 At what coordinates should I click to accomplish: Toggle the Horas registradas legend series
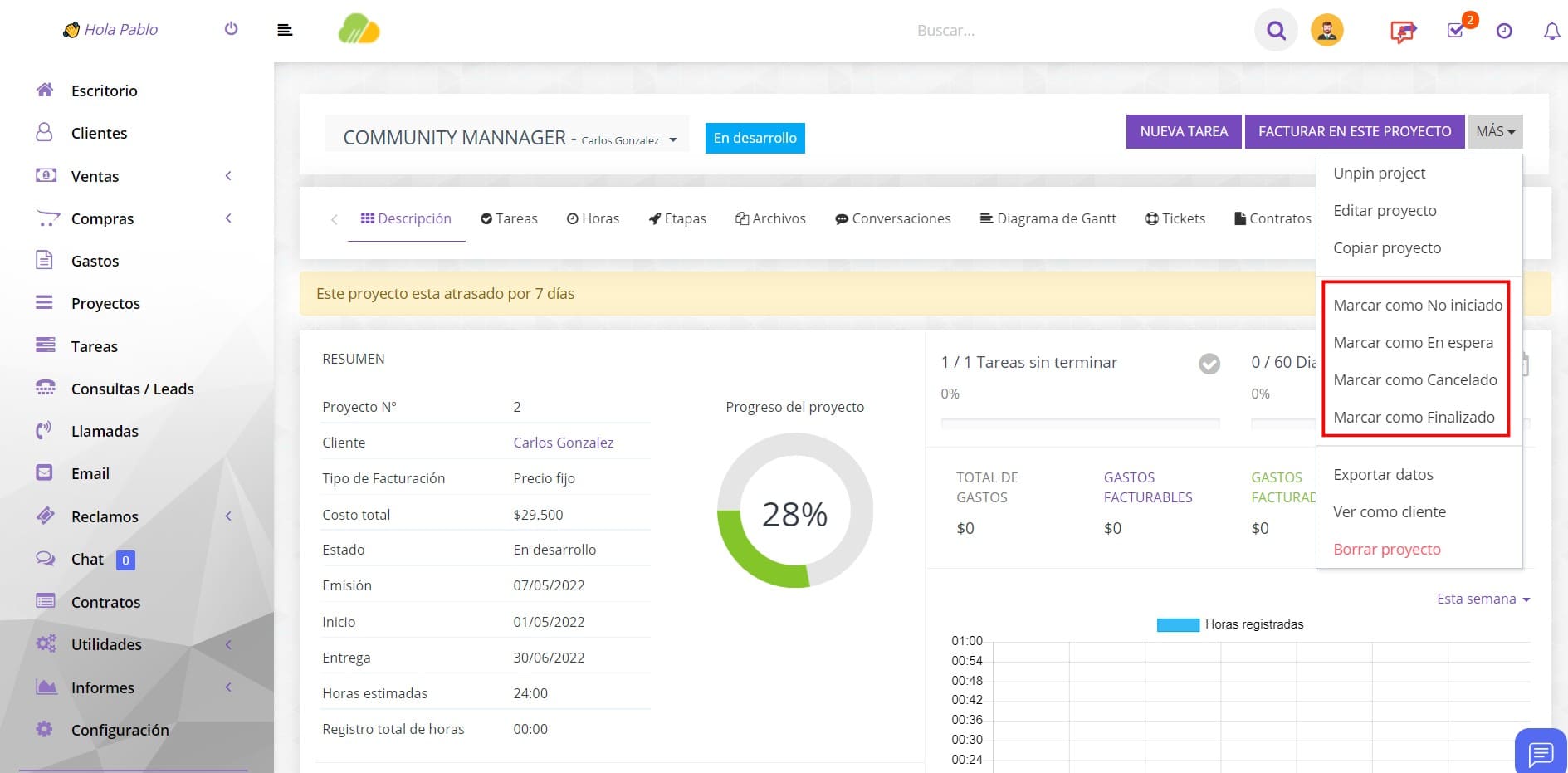1230,624
